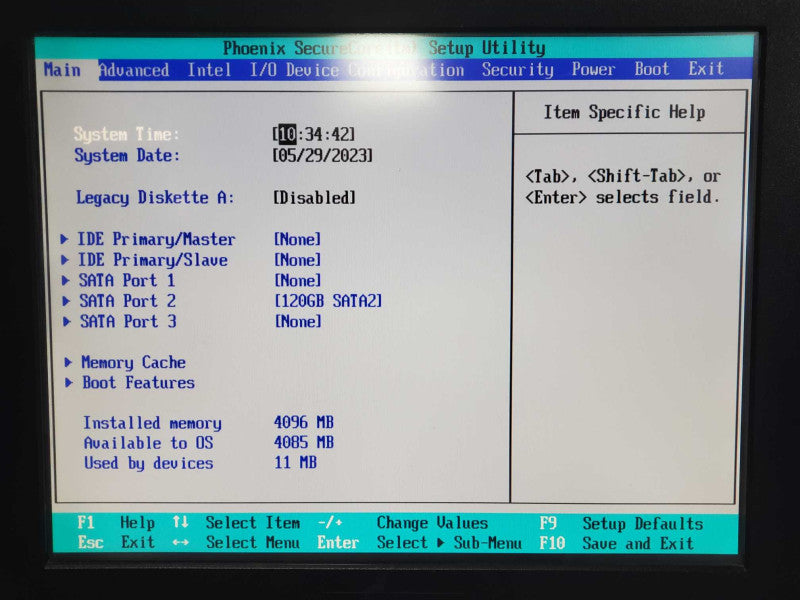Switch to the Boot menu tab
The width and height of the screenshot is (800, 600).
pos(652,69)
